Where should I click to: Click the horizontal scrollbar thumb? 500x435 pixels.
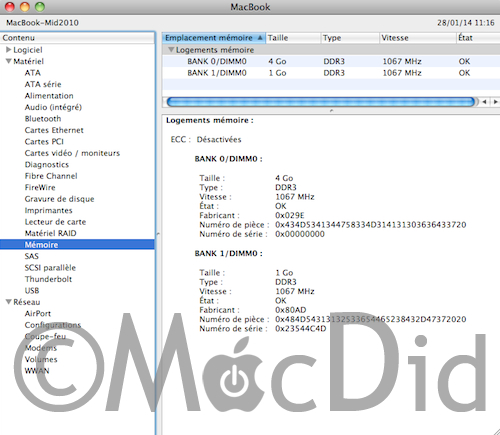click(320, 102)
